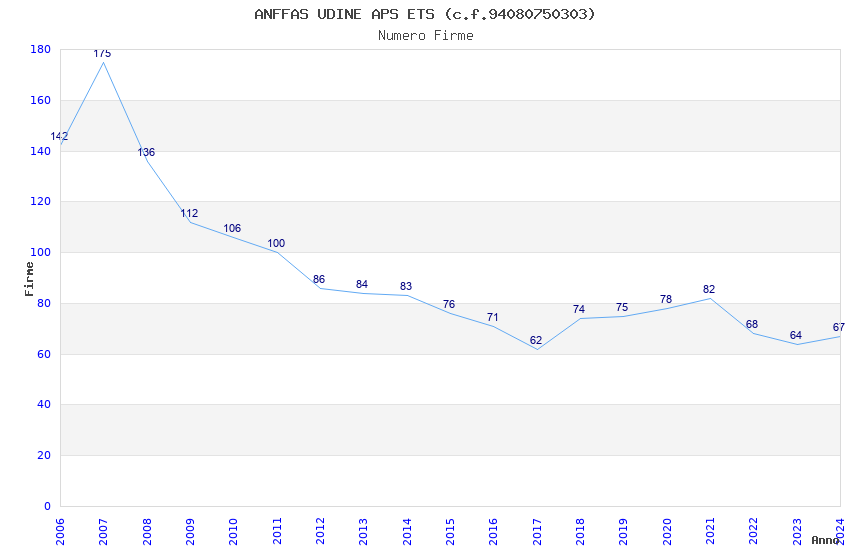
Task: Click the y-axis value 20
Action: point(44,456)
